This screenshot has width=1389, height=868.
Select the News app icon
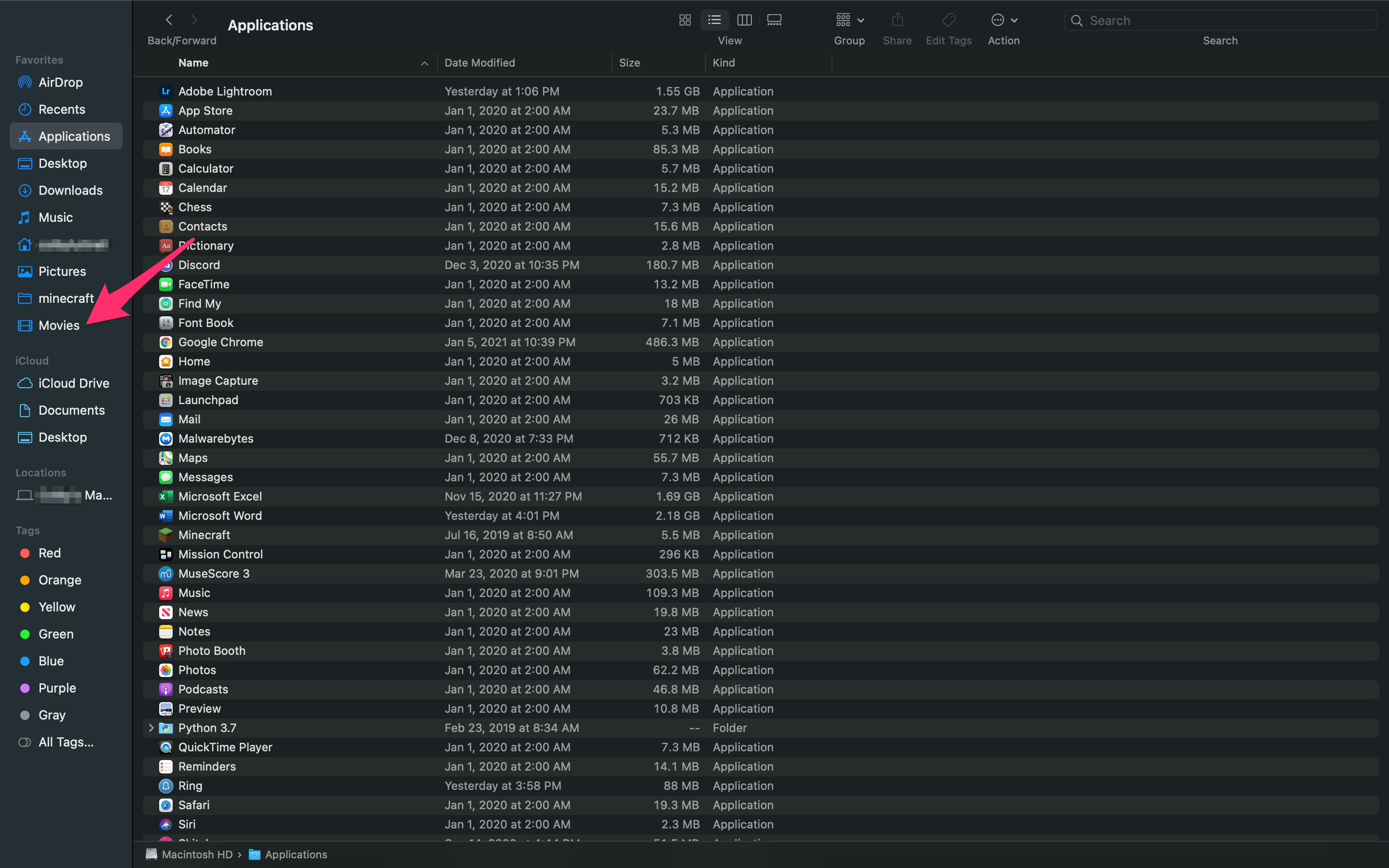click(x=166, y=612)
